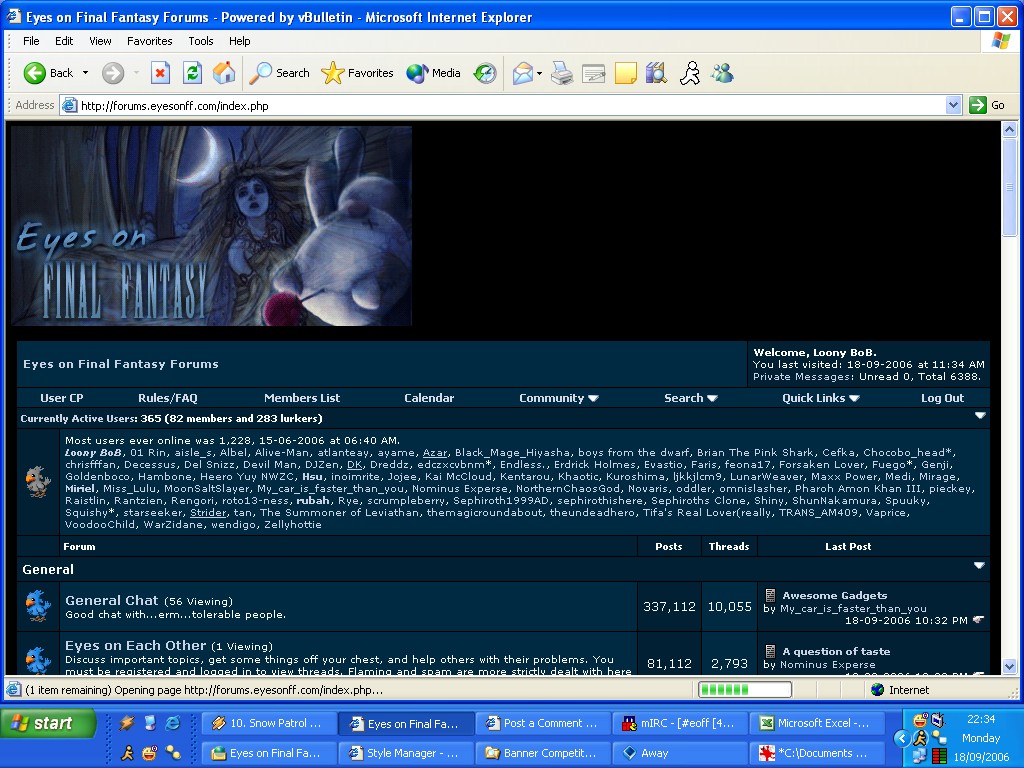Open the Tools menu

[201, 41]
